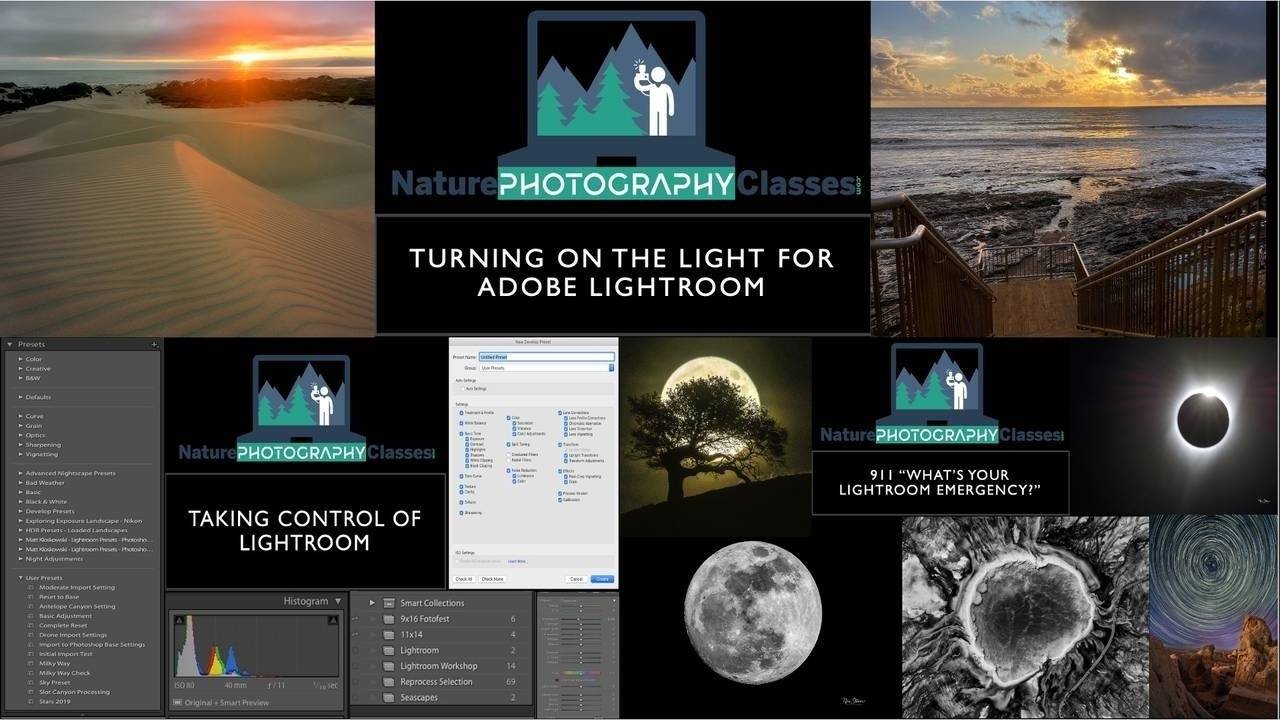Viewport: 1280px width, 720px height.
Task: Toggle the Process Version checkbox
Action: (x=560, y=493)
